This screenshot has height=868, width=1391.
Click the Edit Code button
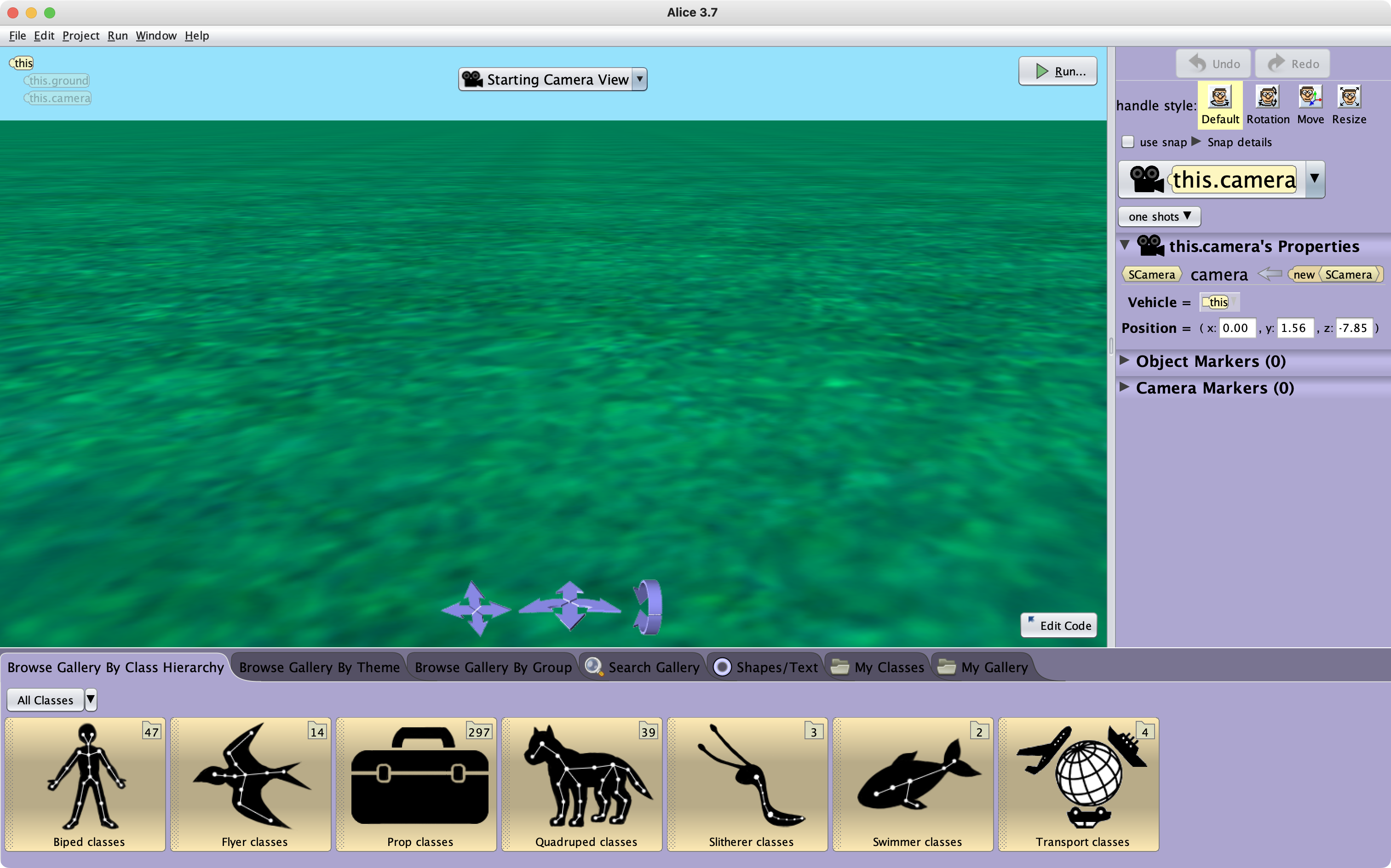1058,625
